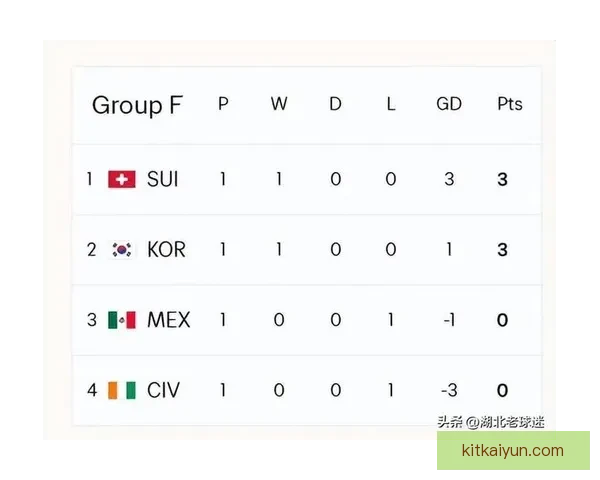Image resolution: width=600 pixels, height=480 pixels.
Task: Click the South Korea flag icon
Action: coord(122,250)
